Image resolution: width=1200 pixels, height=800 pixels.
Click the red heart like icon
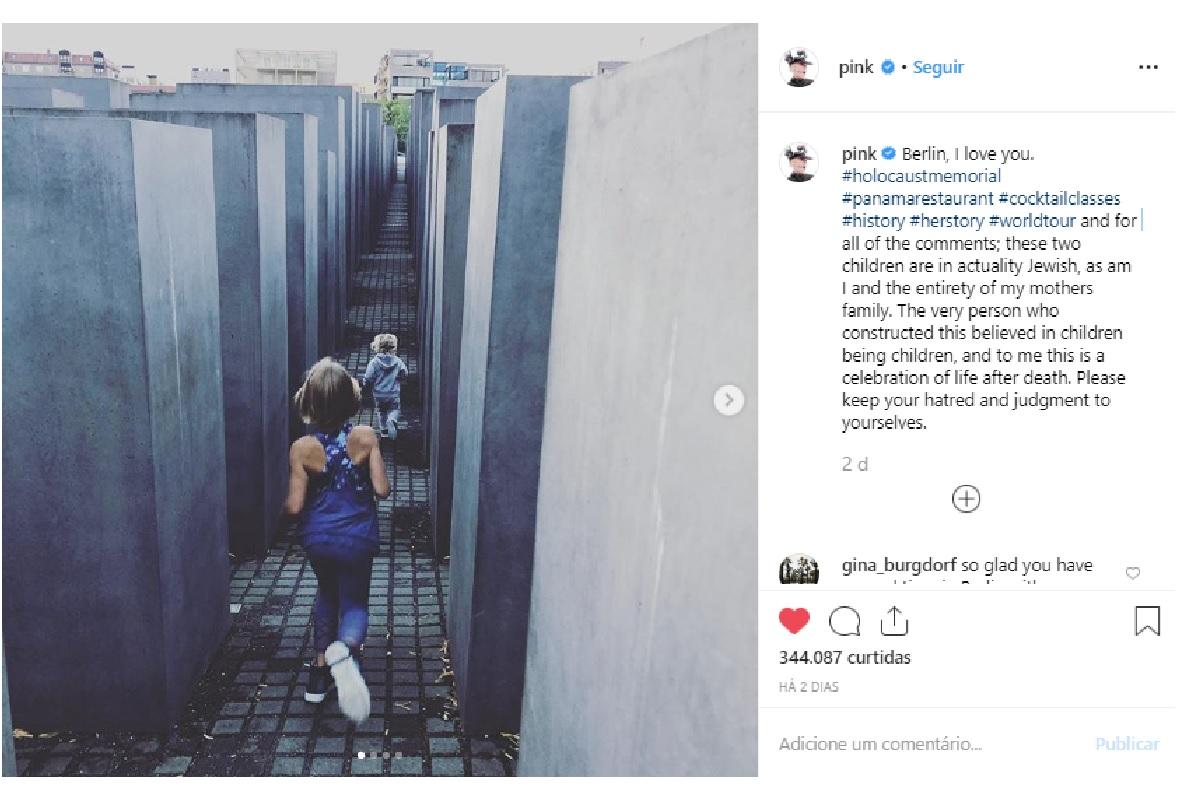point(794,621)
